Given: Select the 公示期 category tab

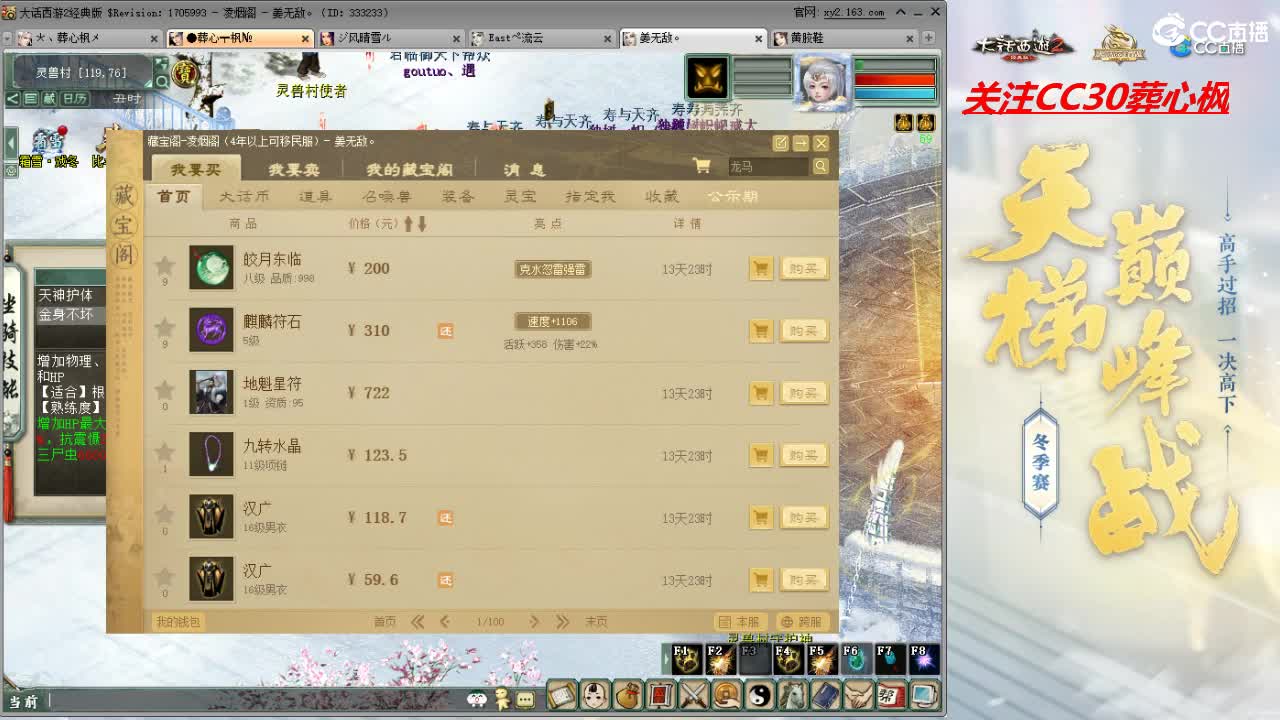Looking at the screenshot, I should 733,197.
